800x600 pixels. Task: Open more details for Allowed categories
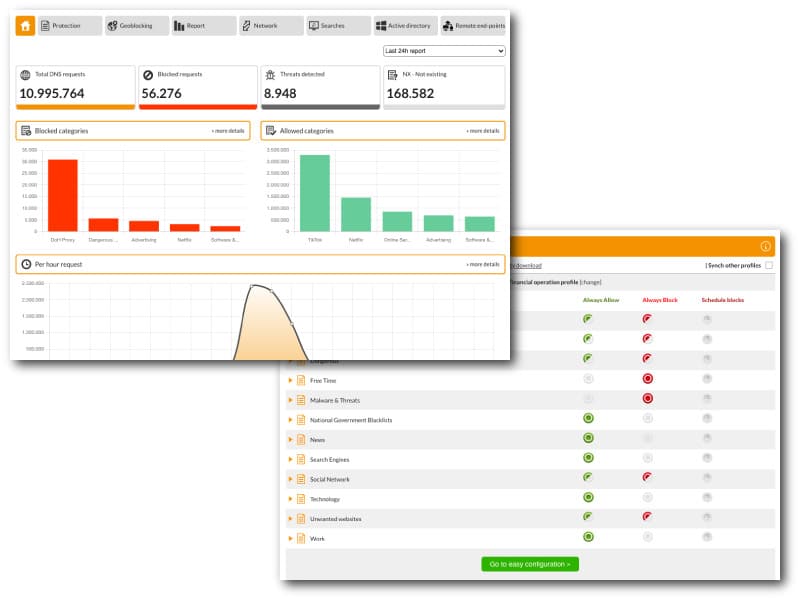tap(482, 131)
